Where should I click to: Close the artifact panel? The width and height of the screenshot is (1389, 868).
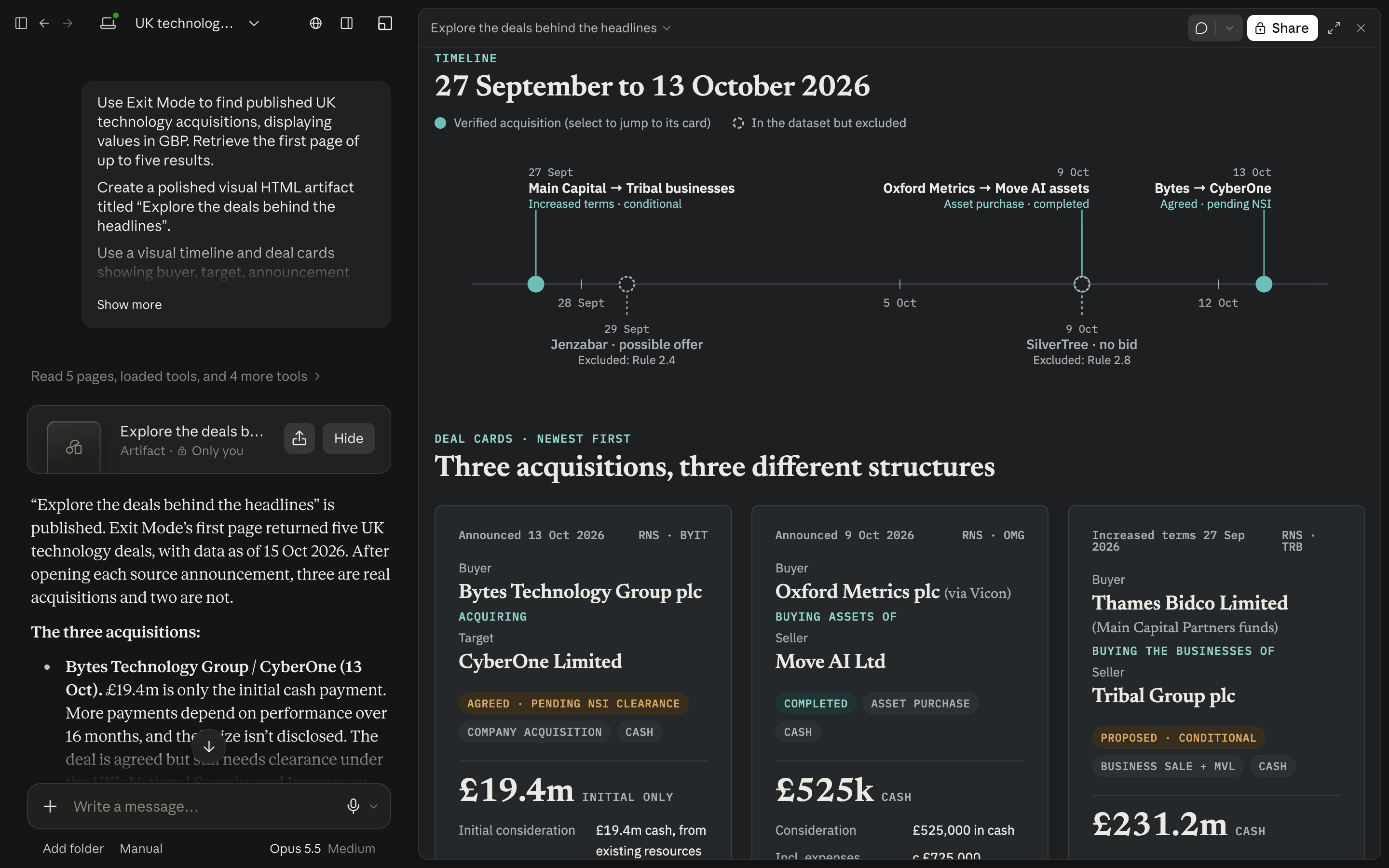1361,28
